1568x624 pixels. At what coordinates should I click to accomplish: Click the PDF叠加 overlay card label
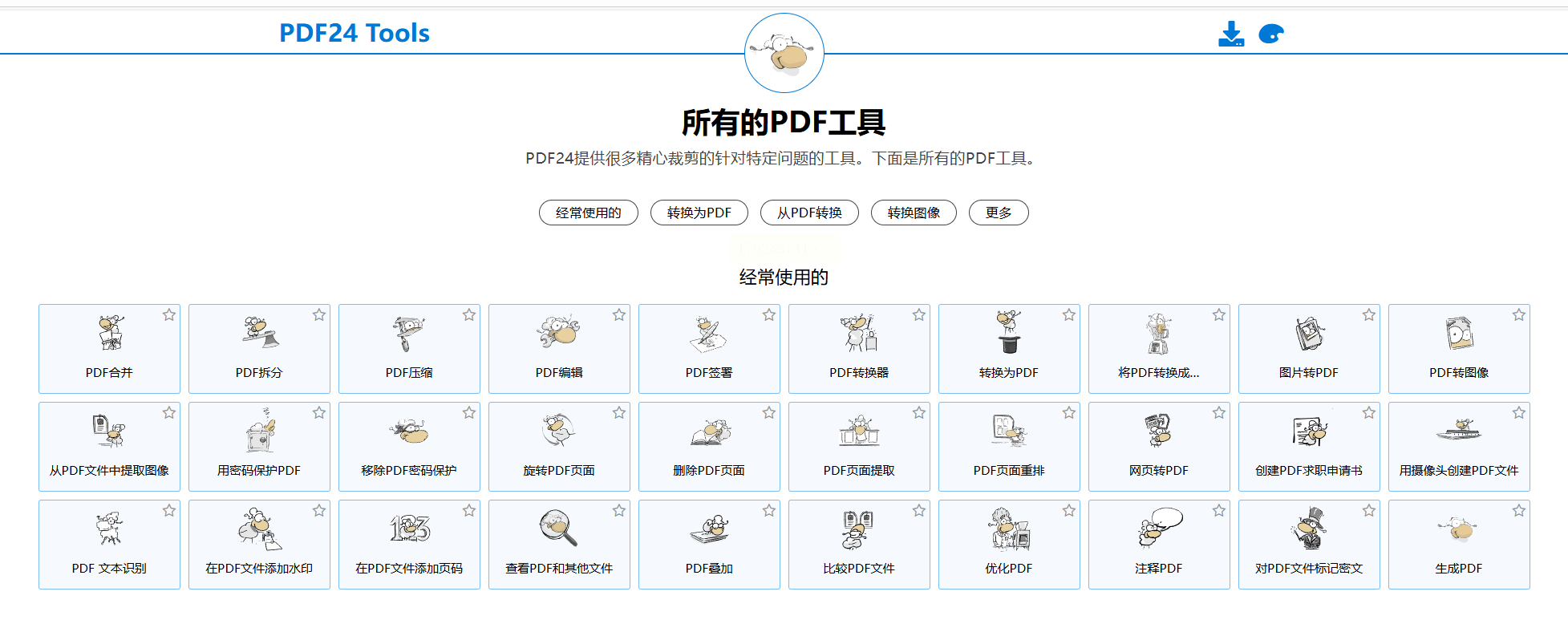coord(709,569)
